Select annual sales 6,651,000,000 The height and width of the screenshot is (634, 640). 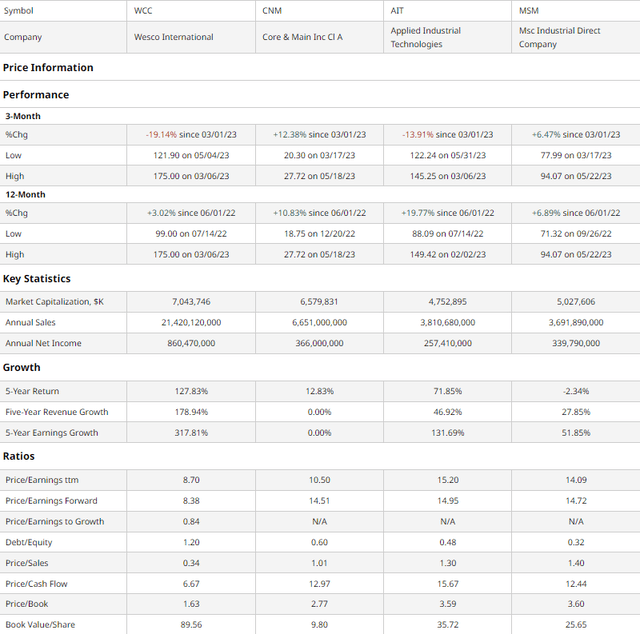pyautogui.click(x=320, y=323)
